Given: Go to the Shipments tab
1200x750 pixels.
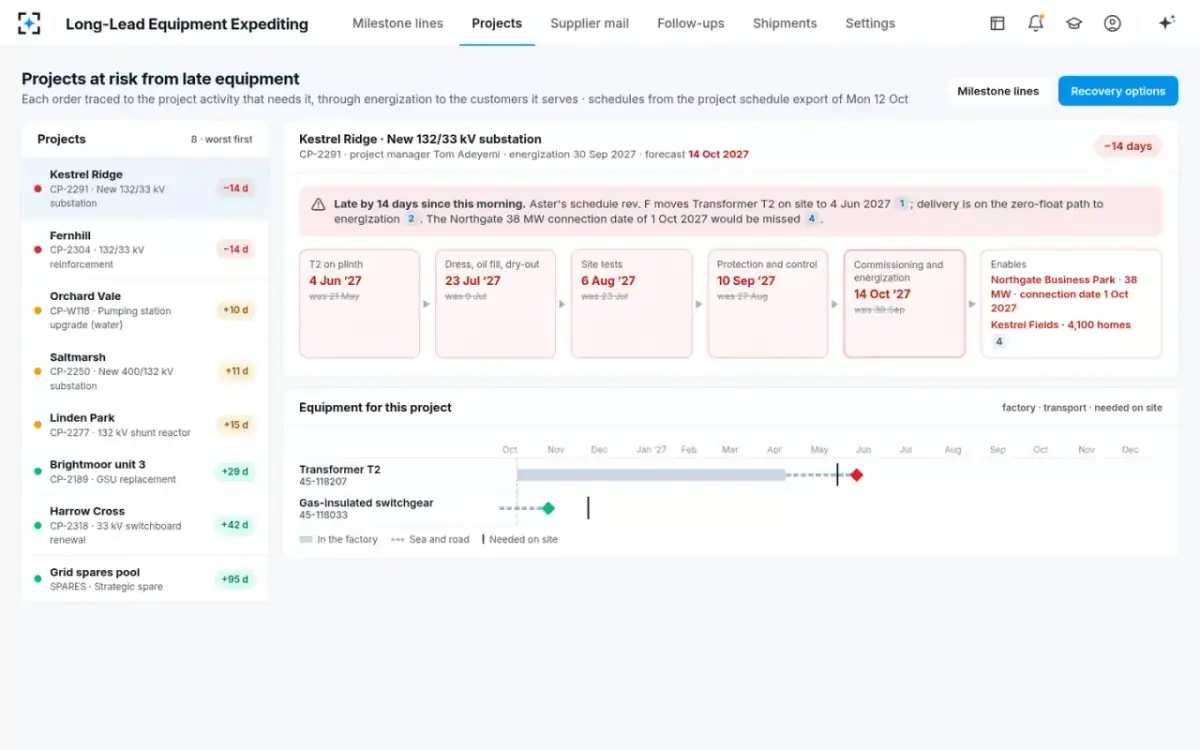Looking at the screenshot, I should point(784,23).
